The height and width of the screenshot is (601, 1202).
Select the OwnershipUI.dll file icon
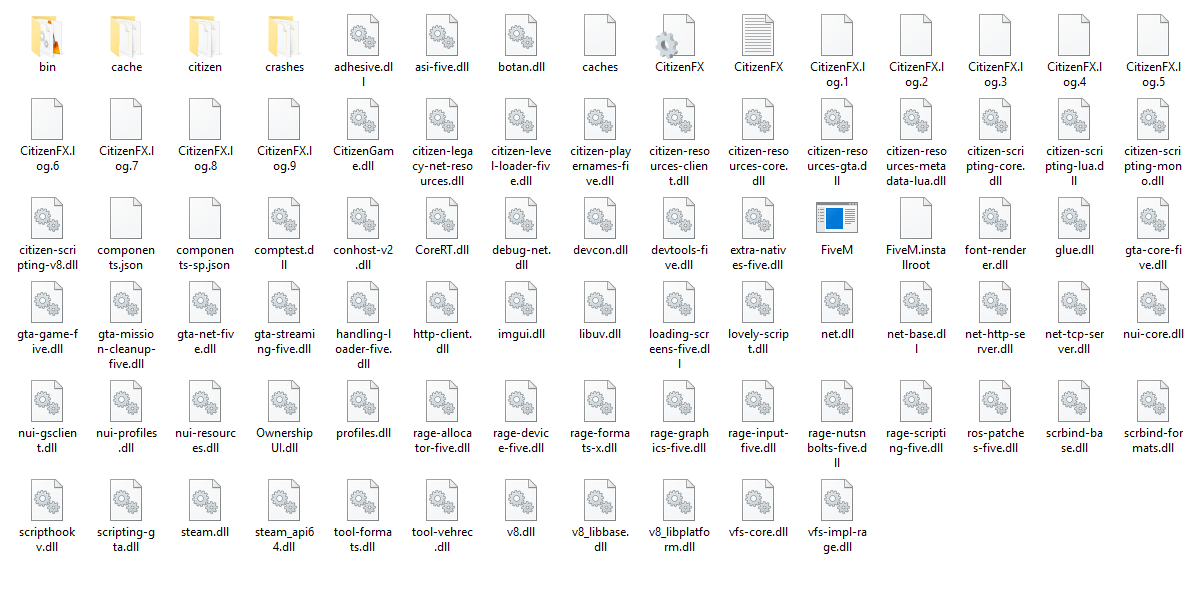coord(285,401)
